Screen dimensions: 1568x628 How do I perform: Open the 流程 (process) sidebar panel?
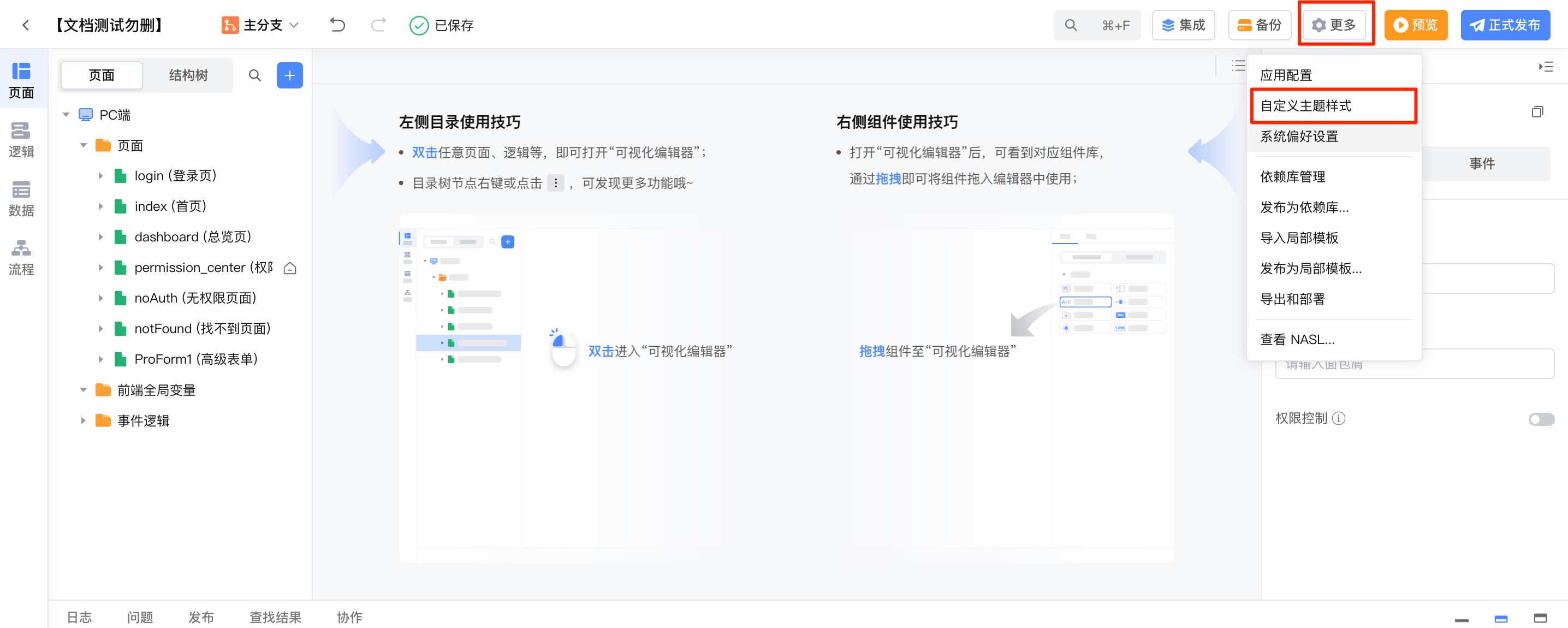tap(21, 257)
